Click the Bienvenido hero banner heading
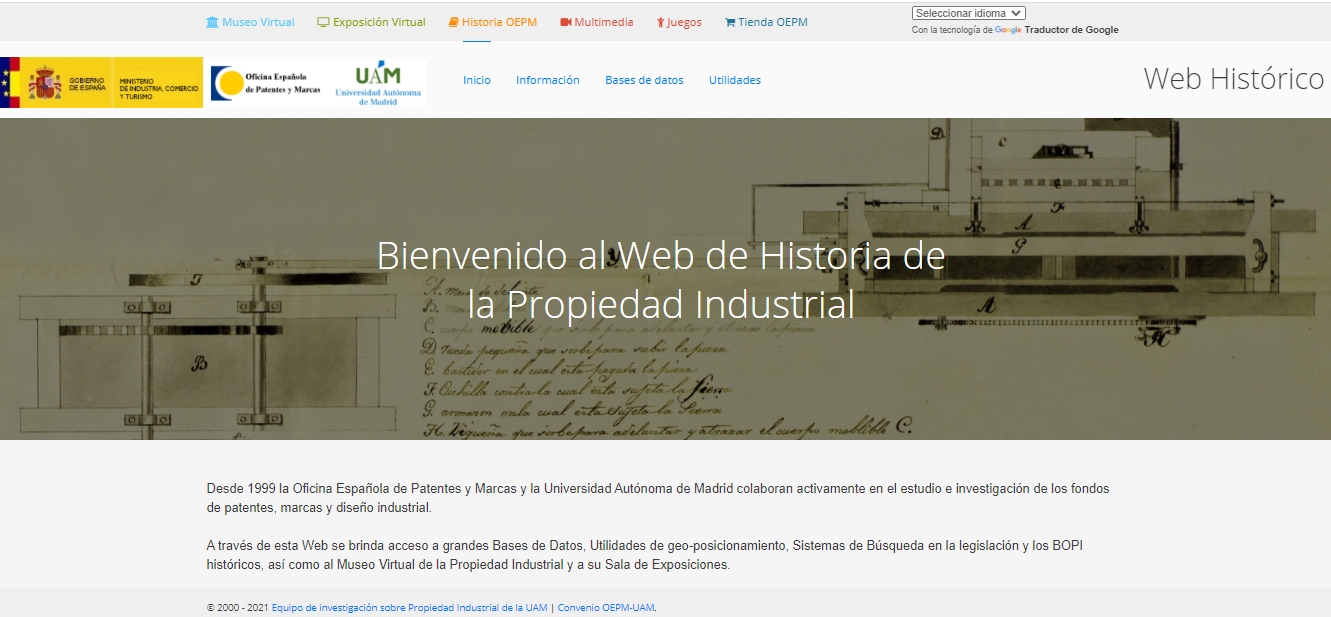 [x=661, y=280]
